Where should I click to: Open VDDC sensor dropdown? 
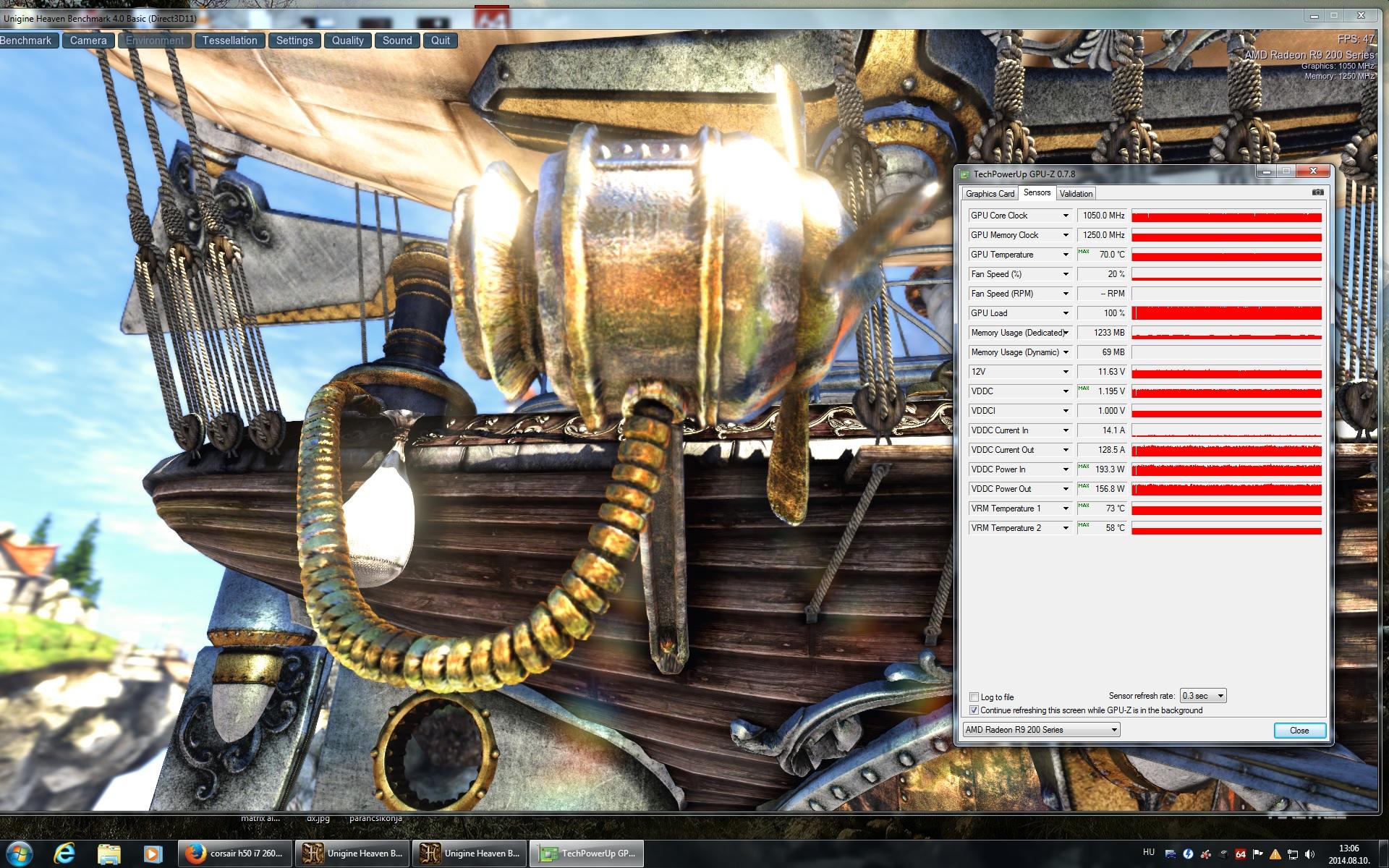pyautogui.click(x=1066, y=391)
